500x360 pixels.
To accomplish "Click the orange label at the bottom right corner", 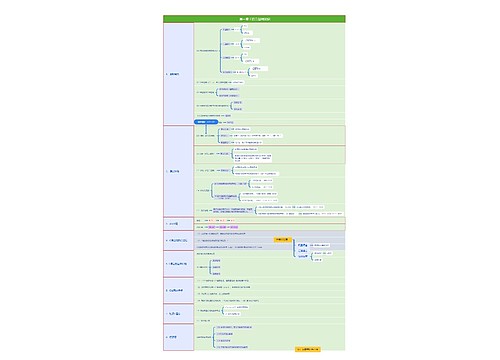I will (x=308, y=349).
